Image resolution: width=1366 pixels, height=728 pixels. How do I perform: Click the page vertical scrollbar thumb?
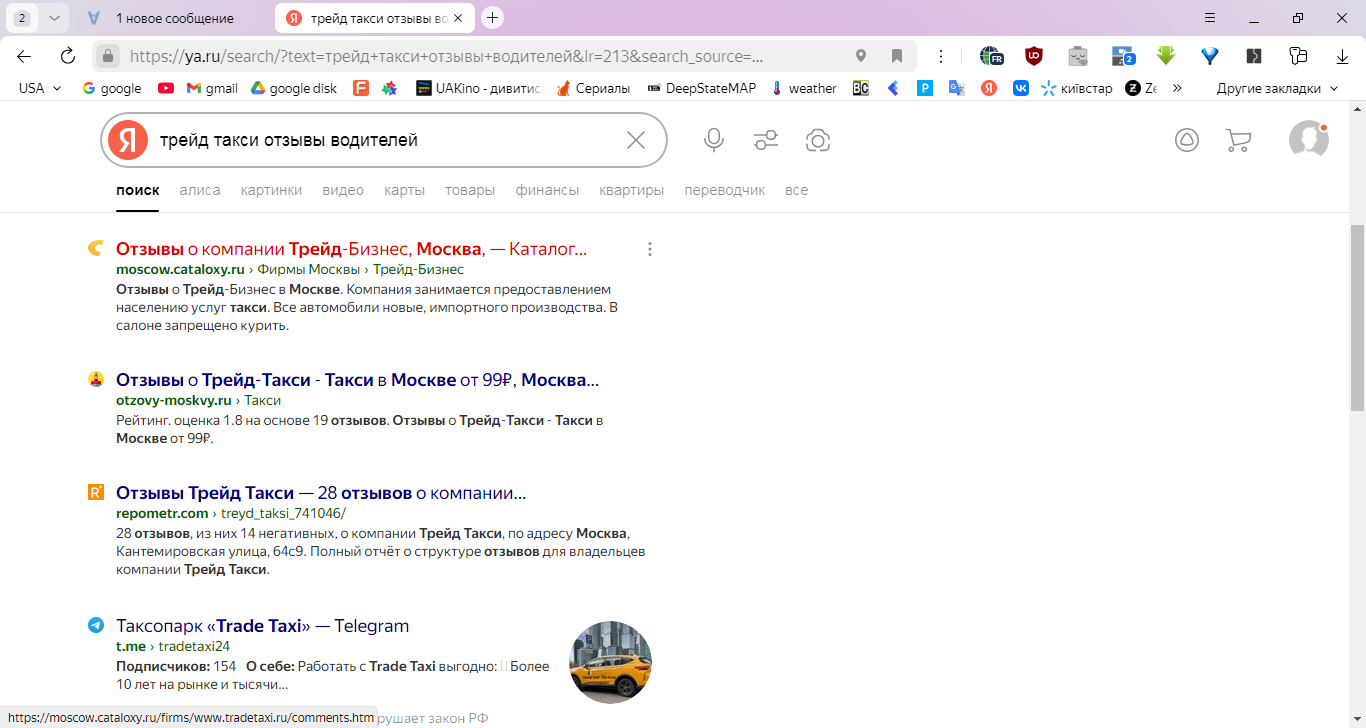[x=1357, y=318]
